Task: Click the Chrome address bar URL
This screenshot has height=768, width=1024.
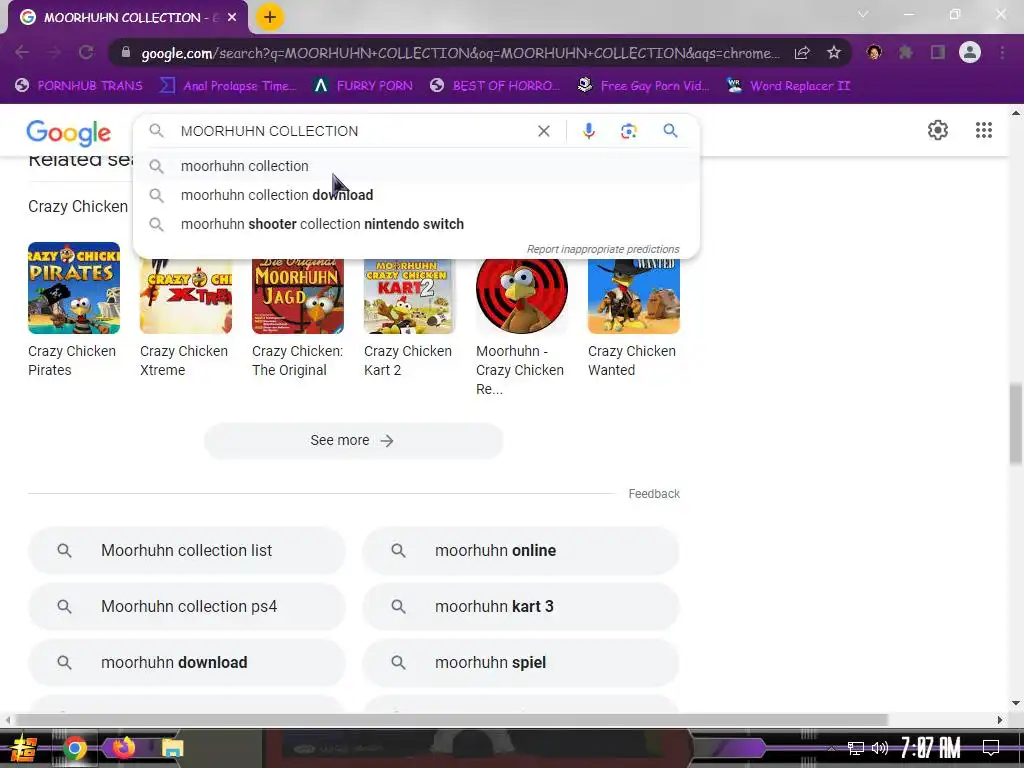Action: click(460, 53)
